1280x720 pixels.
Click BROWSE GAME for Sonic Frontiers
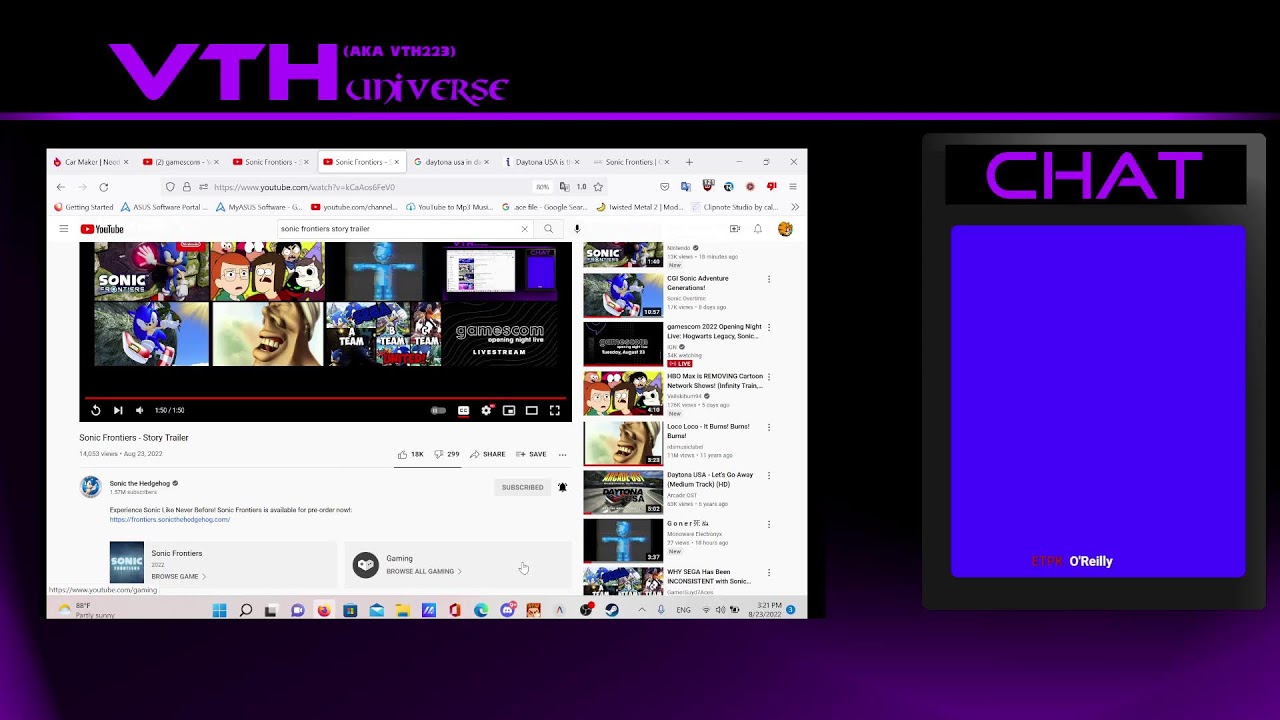coord(178,576)
